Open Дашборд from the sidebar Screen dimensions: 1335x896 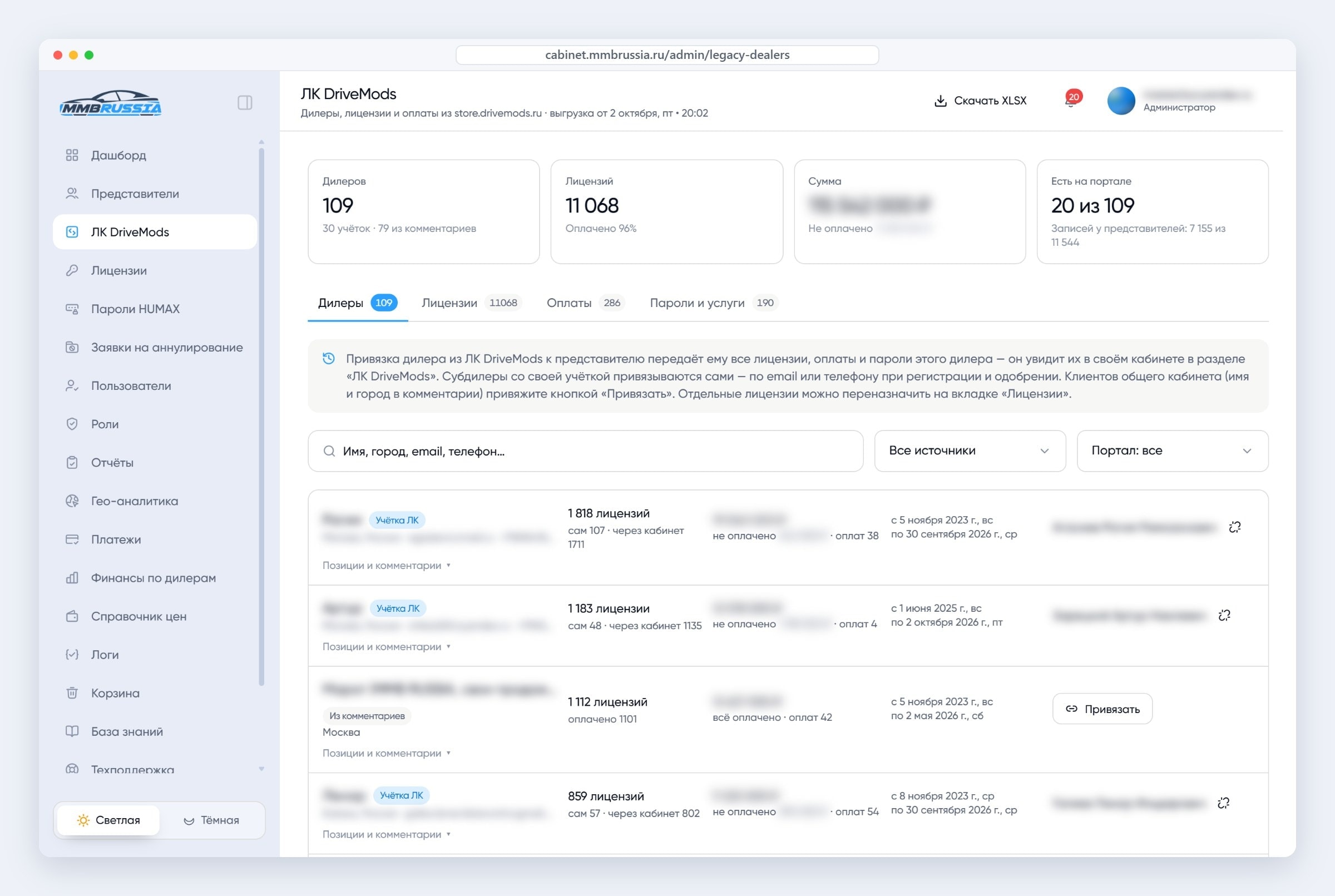click(155, 155)
